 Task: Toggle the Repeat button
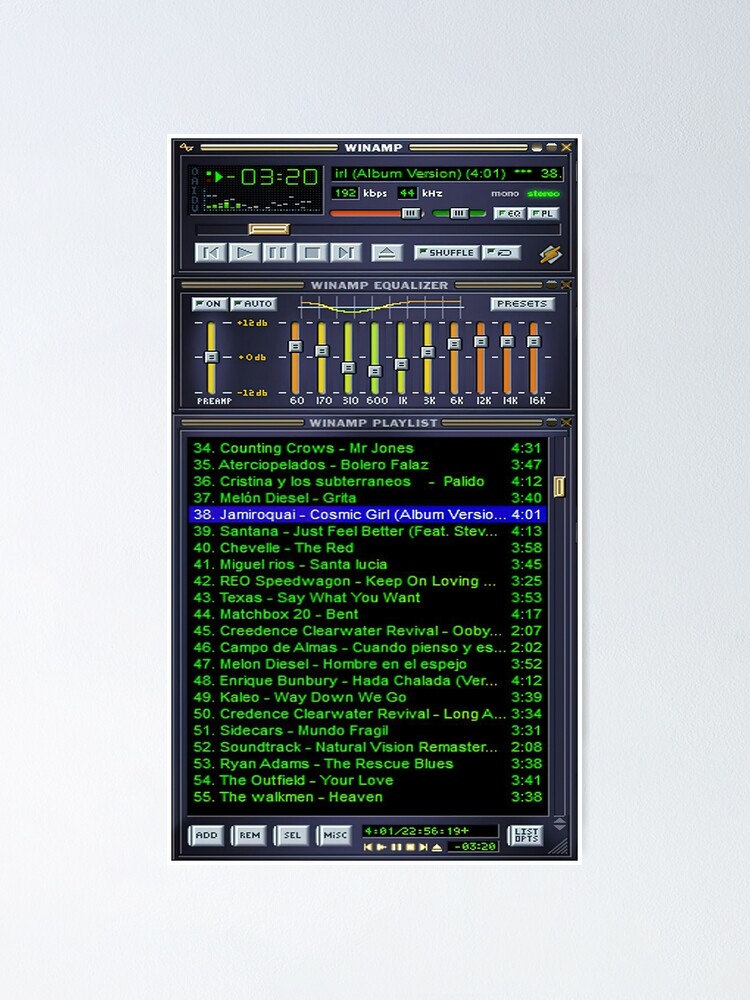click(x=501, y=253)
